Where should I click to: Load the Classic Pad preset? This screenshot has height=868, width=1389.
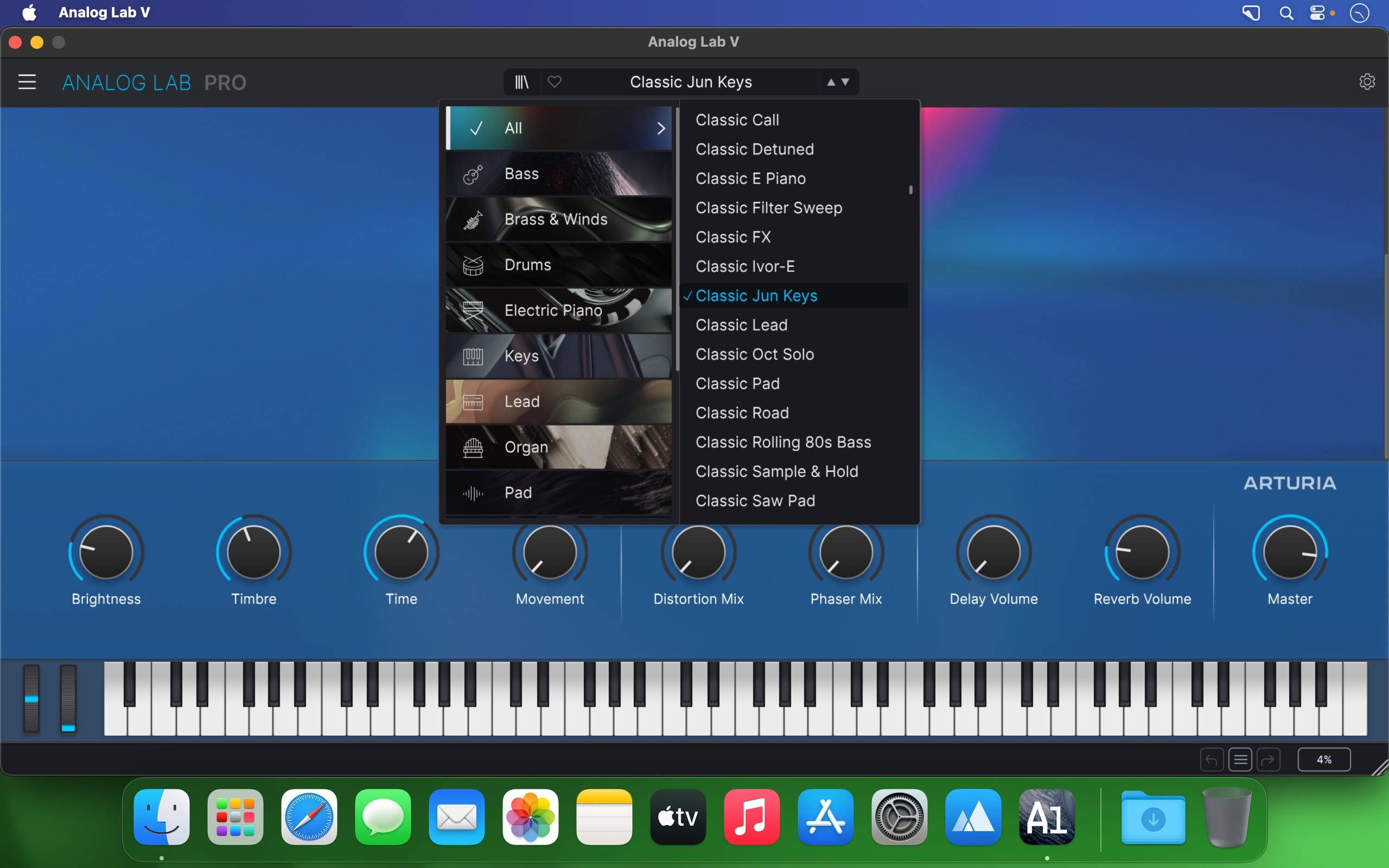[x=737, y=384]
